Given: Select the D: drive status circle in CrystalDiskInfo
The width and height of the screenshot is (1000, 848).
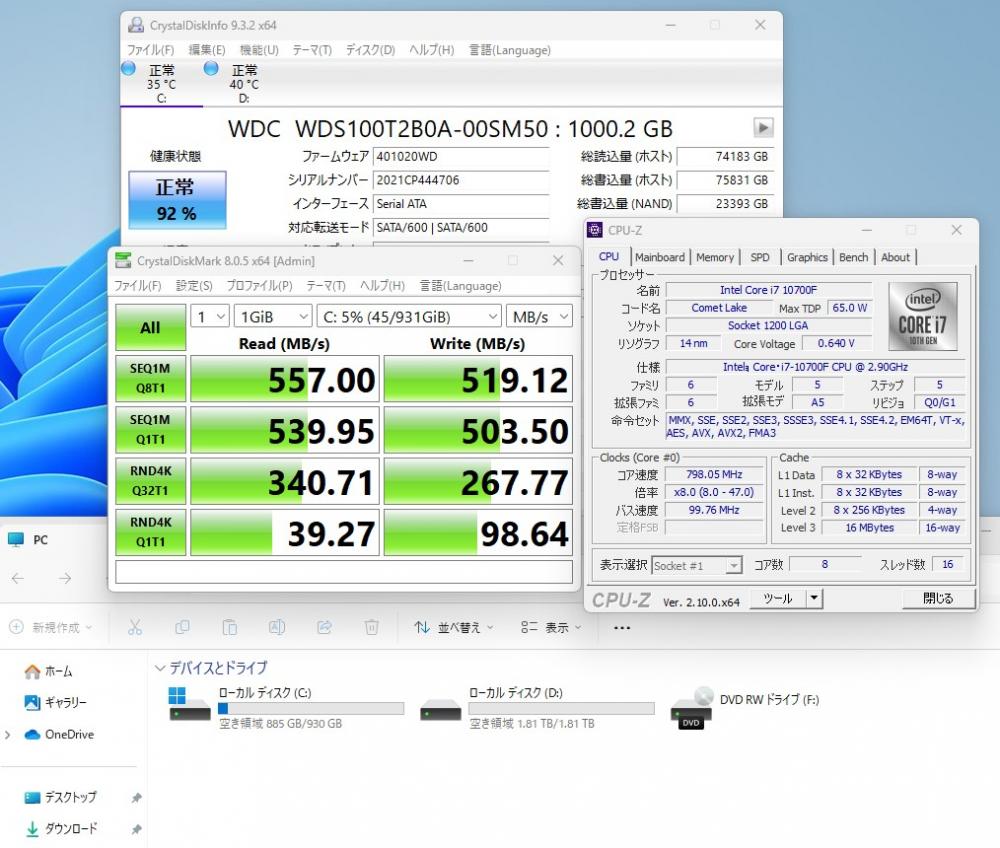Looking at the screenshot, I should pos(211,68).
